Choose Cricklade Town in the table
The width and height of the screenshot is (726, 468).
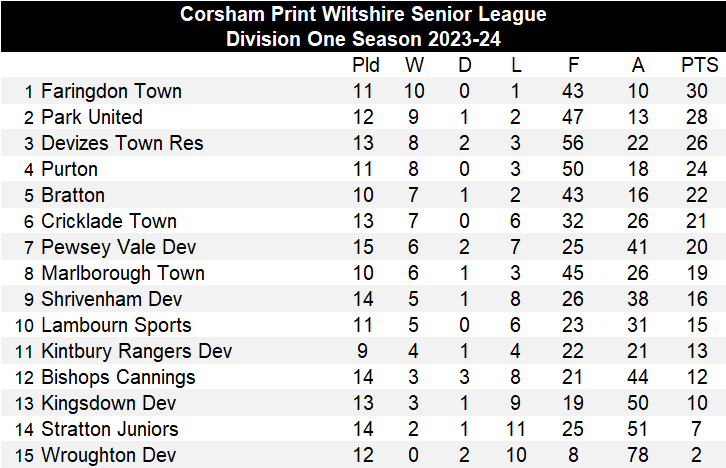[x=109, y=221]
